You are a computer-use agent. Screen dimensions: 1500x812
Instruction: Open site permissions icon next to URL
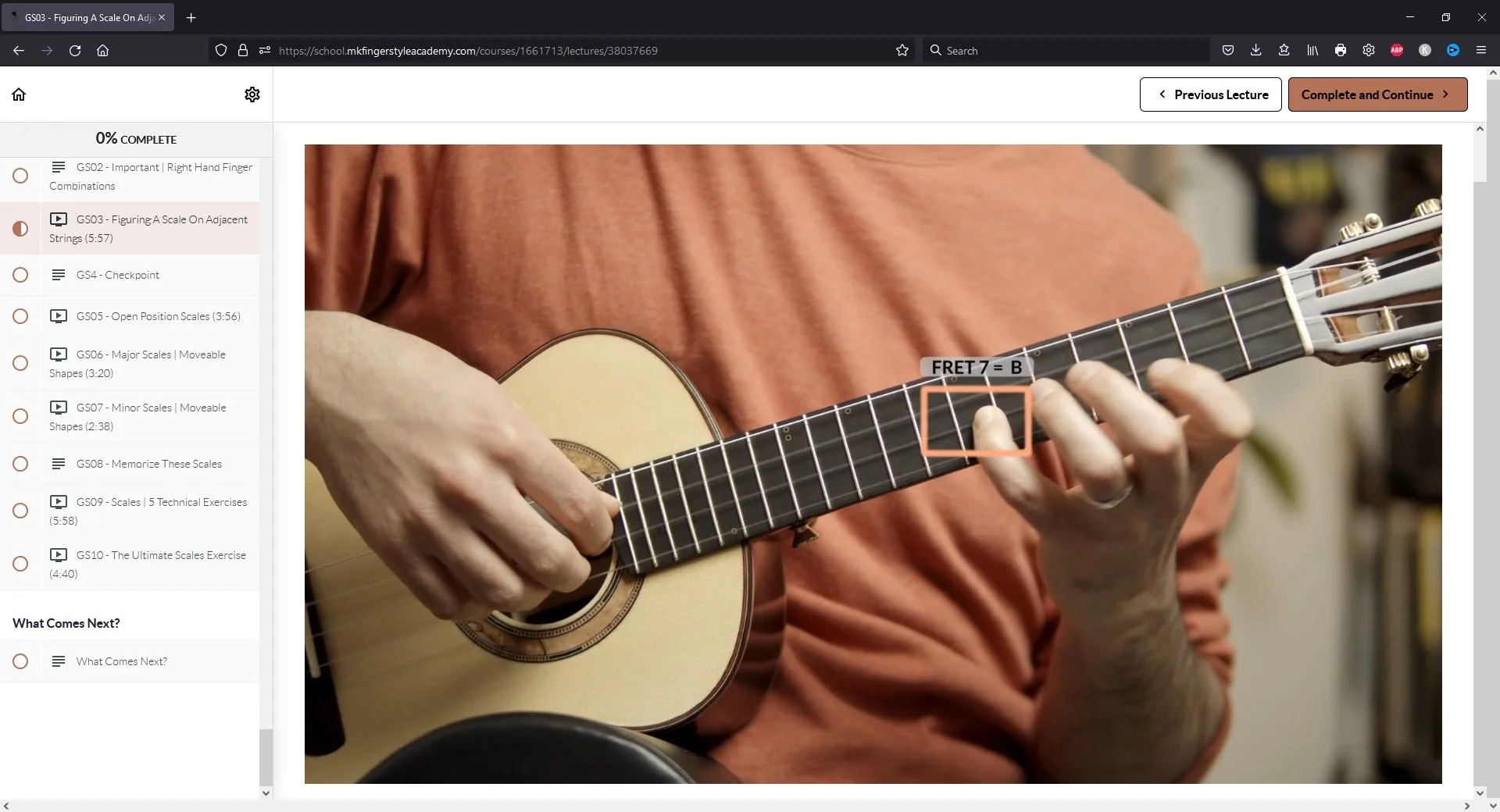point(265,50)
